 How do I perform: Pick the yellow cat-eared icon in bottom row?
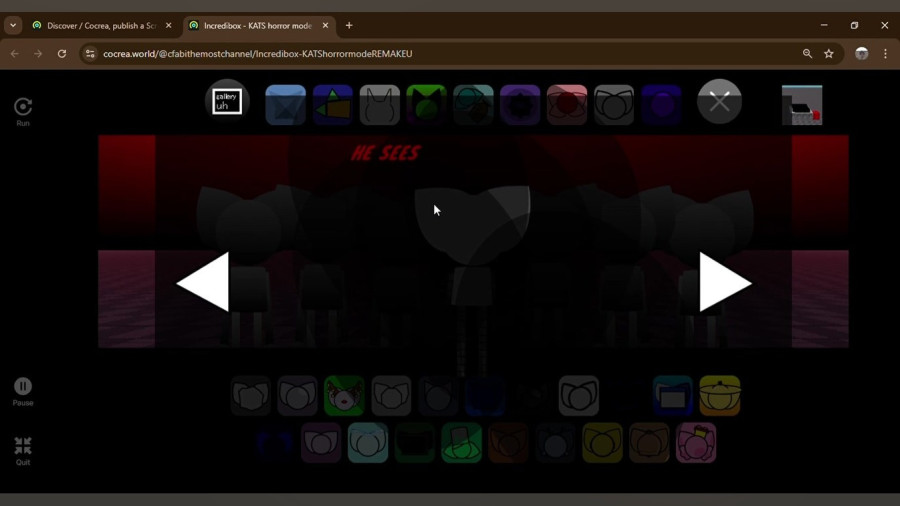[x=602, y=443]
